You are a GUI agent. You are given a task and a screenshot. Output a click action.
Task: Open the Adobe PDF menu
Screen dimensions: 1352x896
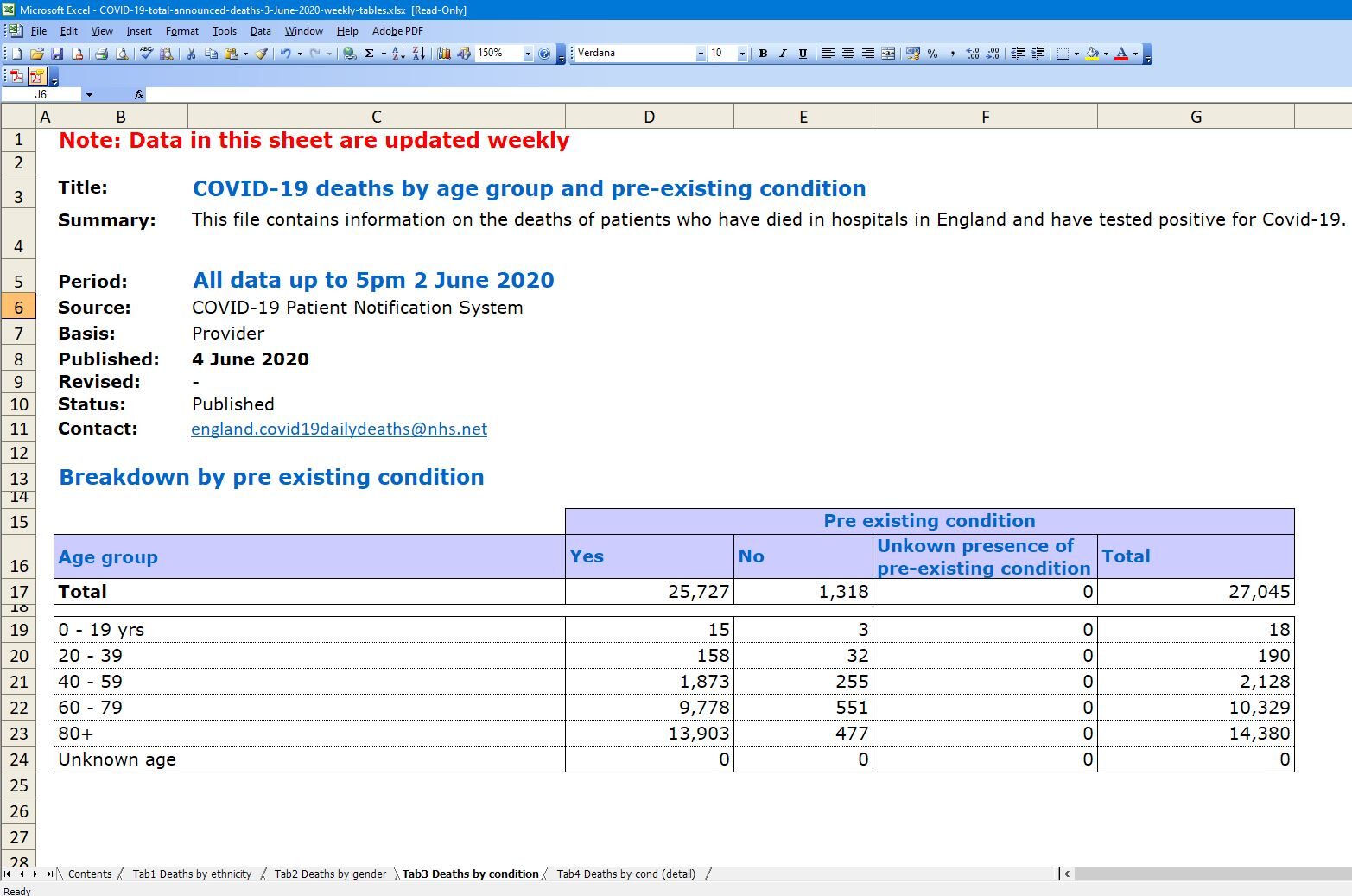[x=397, y=31]
